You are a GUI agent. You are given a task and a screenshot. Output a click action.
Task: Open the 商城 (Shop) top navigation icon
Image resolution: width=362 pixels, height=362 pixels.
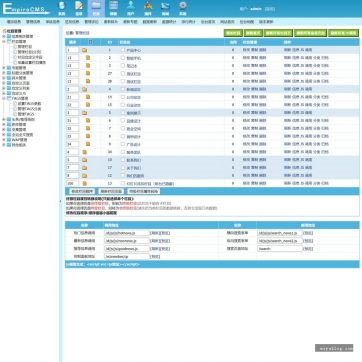(165, 8)
